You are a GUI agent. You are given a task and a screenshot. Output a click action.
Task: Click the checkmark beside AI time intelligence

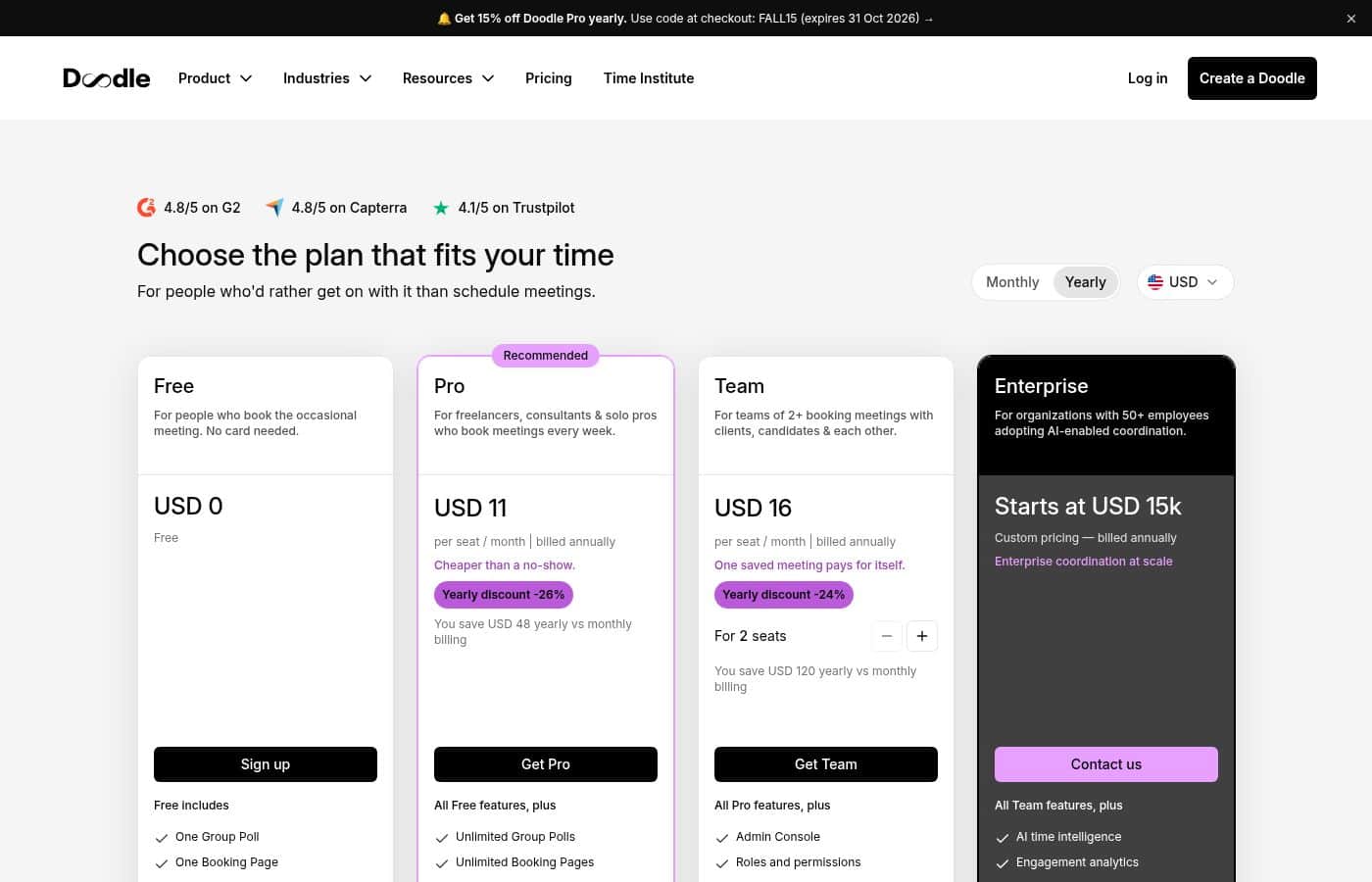pyautogui.click(x=1003, y=838)
